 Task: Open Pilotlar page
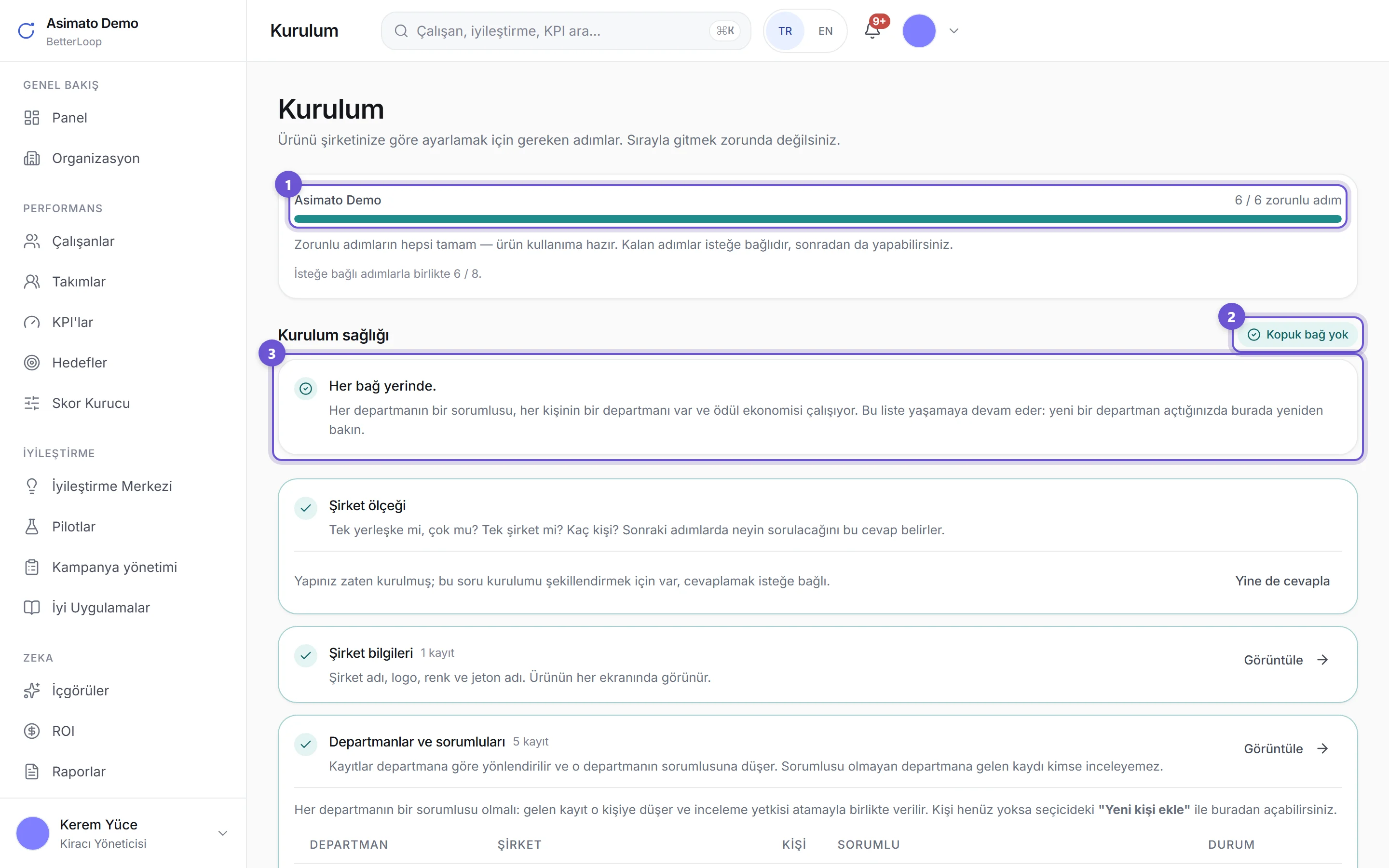(123, 527)
